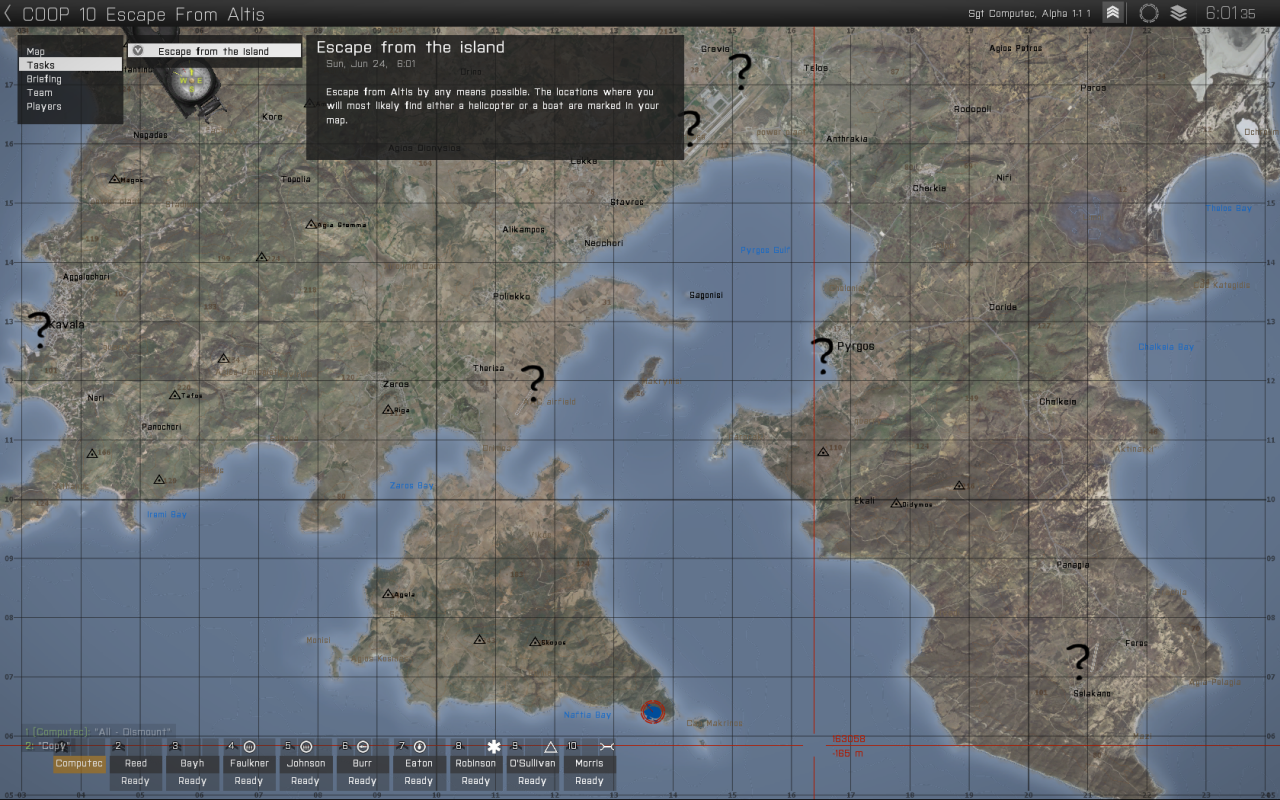Image resolution: width=1280 pixels, height=800 pixels.
Task: Click the Pyrgos town label
Action: click(856, 346)
